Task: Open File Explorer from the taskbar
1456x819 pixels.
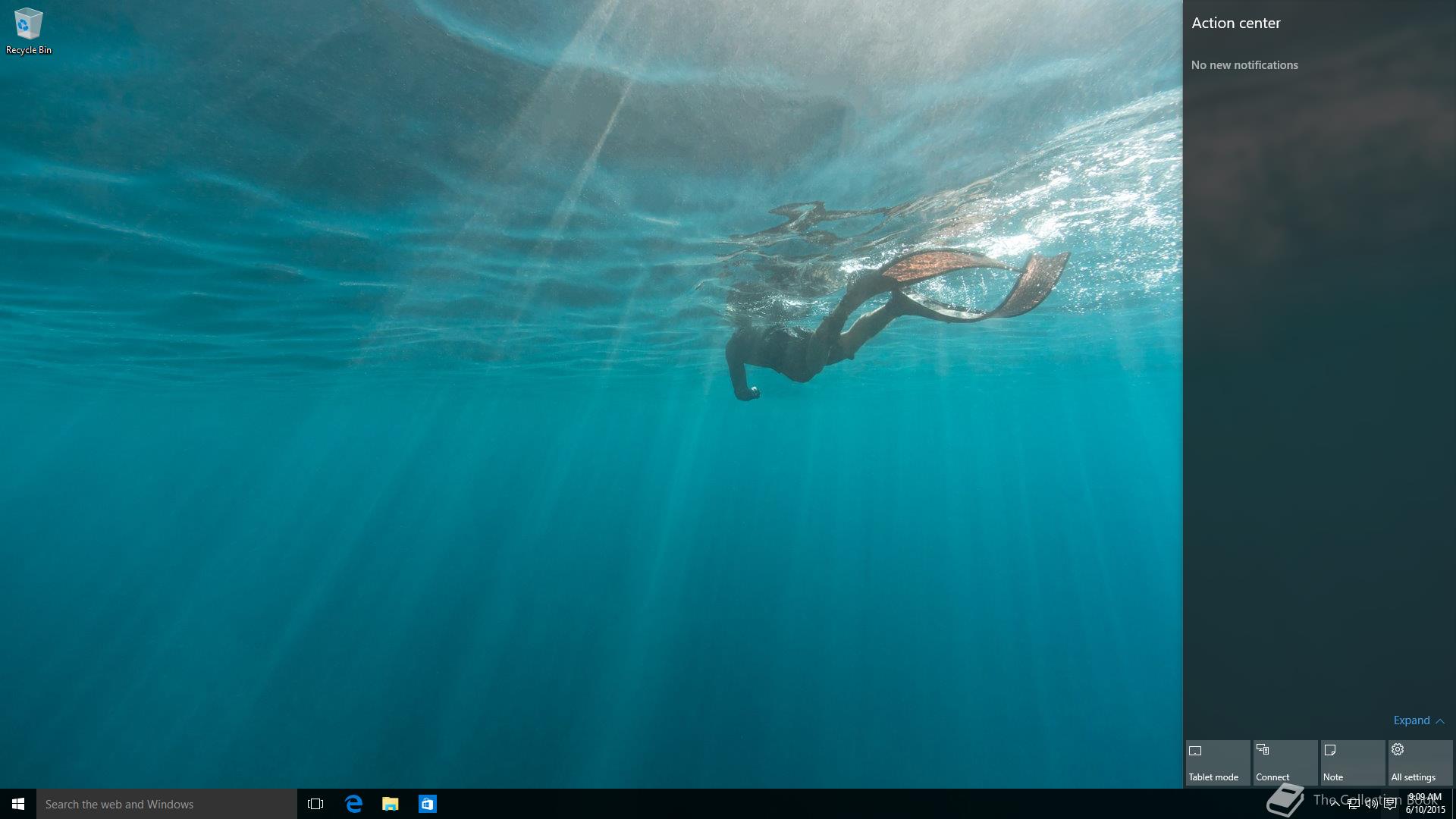Action: 391,804
